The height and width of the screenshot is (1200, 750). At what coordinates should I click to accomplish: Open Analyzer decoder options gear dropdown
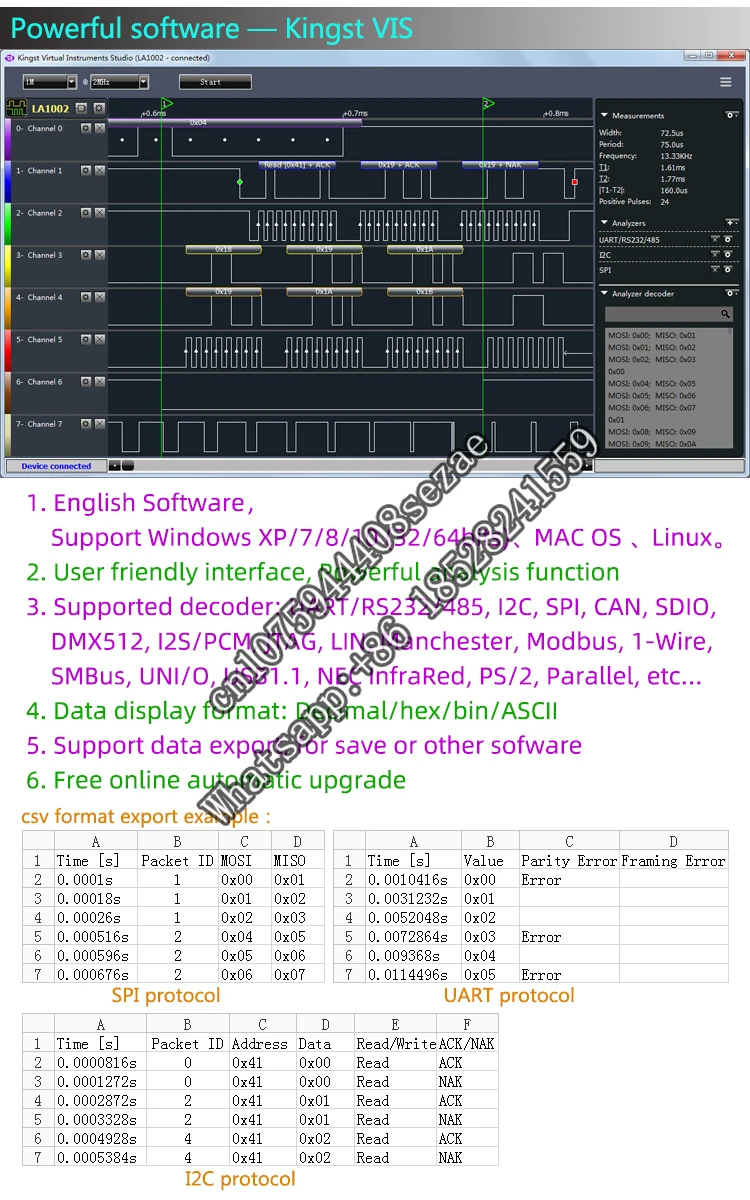[731, 294]
